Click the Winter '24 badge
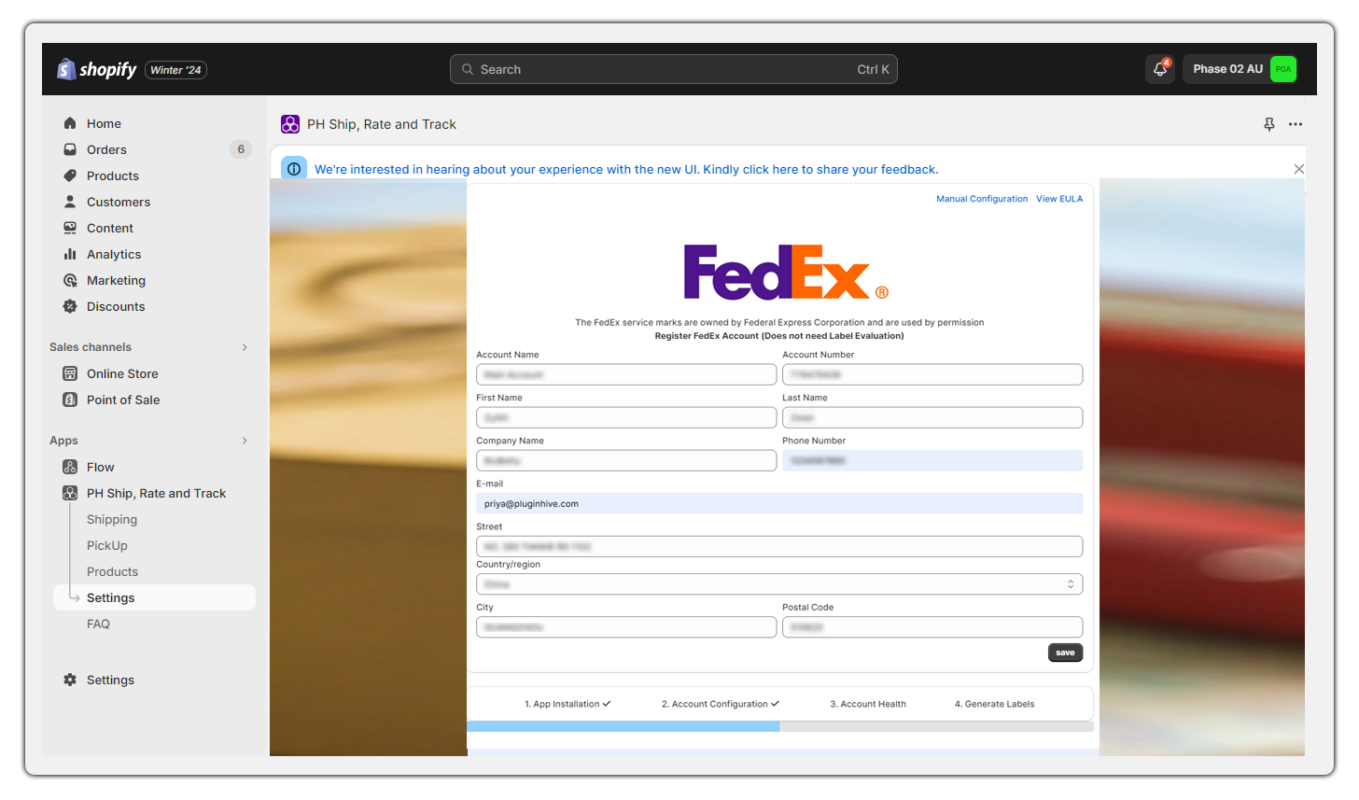Viewport: 1359px width, 800px height. (176, 70)
